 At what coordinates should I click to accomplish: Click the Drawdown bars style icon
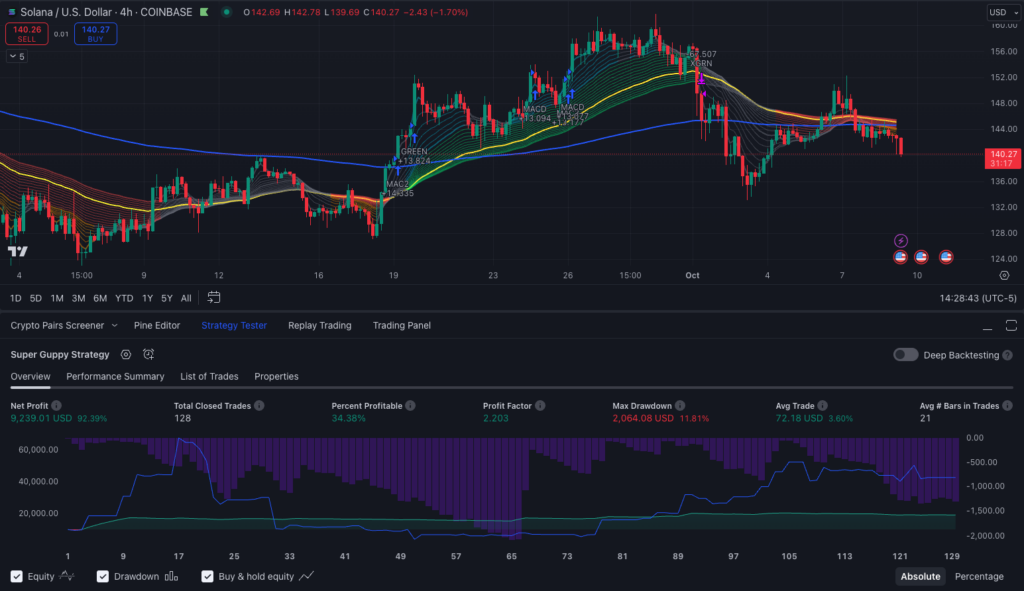171,576
